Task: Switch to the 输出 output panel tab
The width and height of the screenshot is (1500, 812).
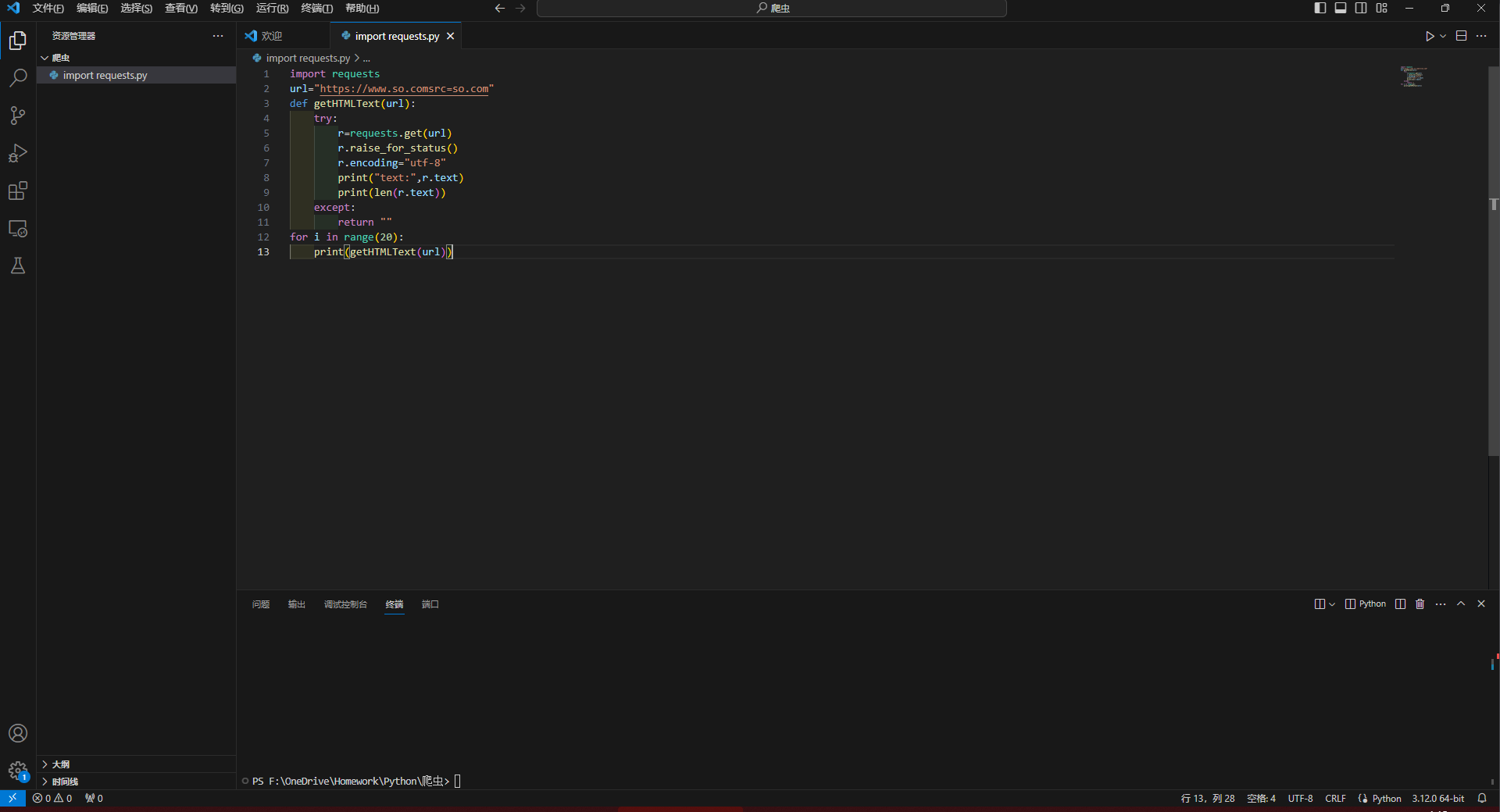Action: (297, 604)
